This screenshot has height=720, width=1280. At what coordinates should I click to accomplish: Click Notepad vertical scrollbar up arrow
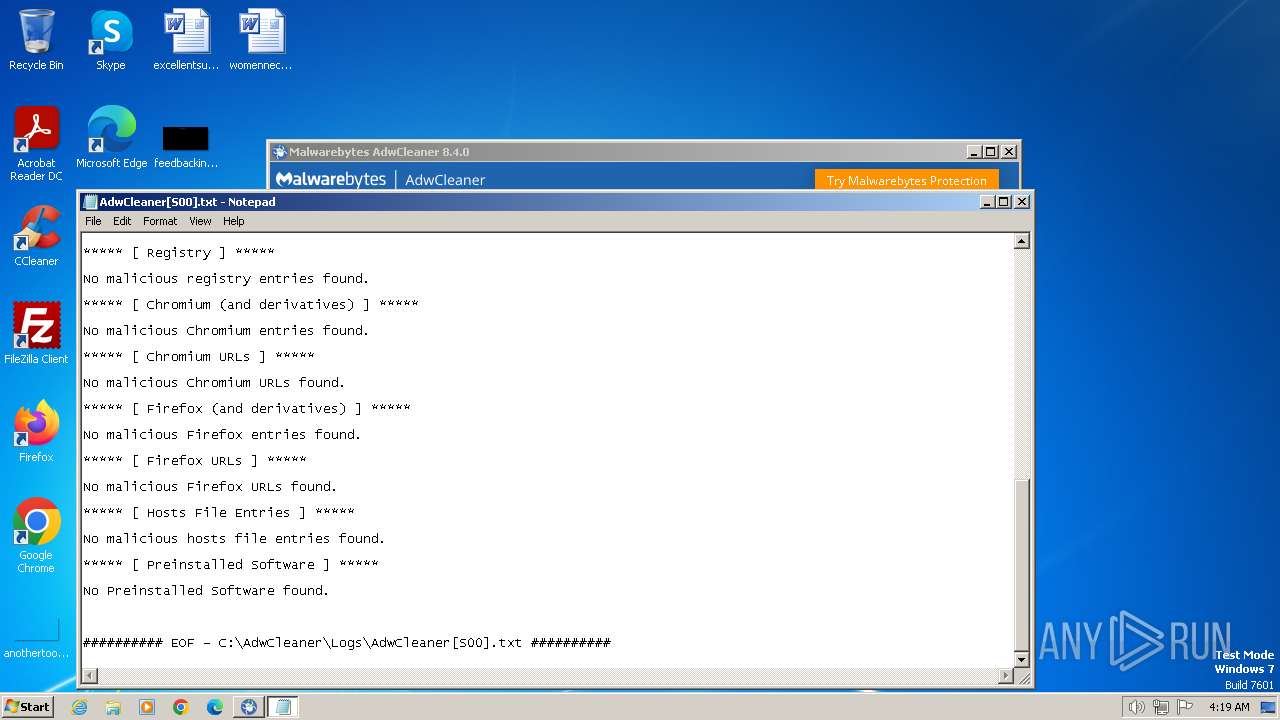1021,241
